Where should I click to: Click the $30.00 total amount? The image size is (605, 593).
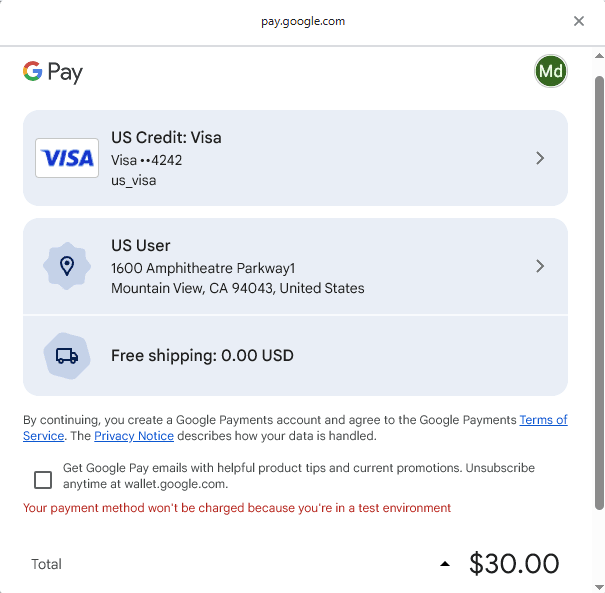(x=514, y=564)
